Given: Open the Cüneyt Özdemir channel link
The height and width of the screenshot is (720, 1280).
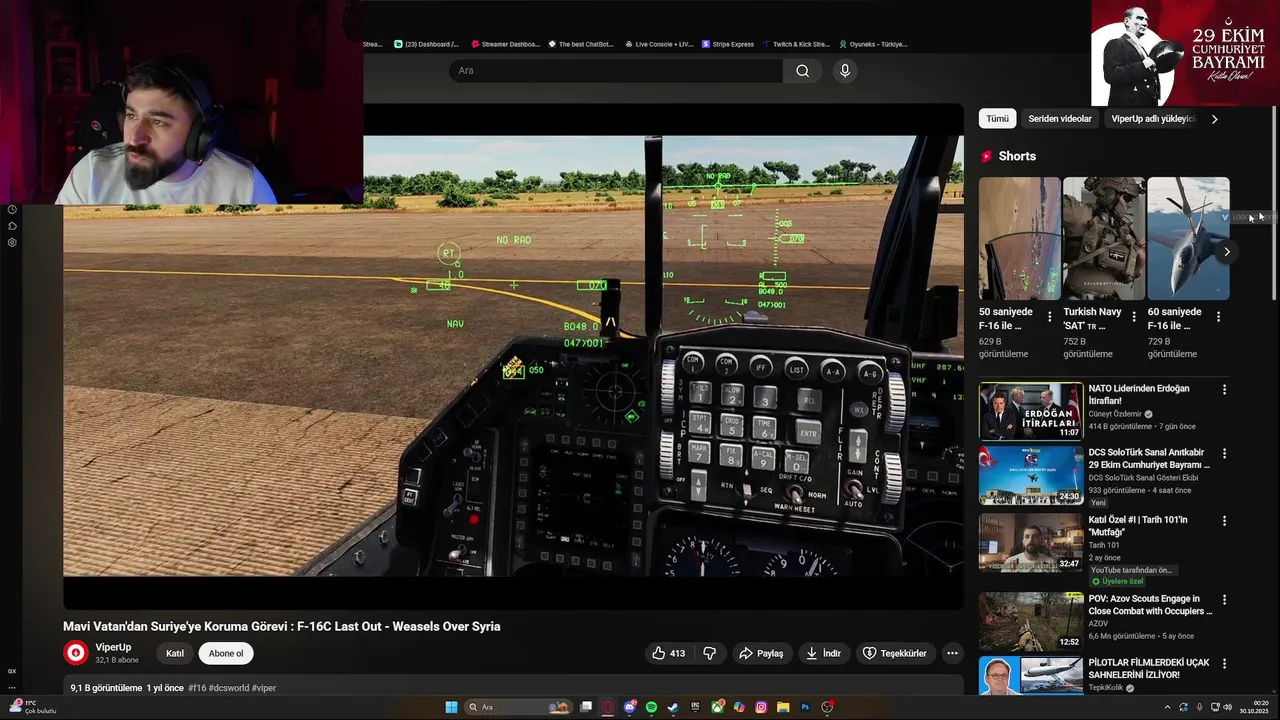Looking at the screenshot, I should (x=1115, y=414).
